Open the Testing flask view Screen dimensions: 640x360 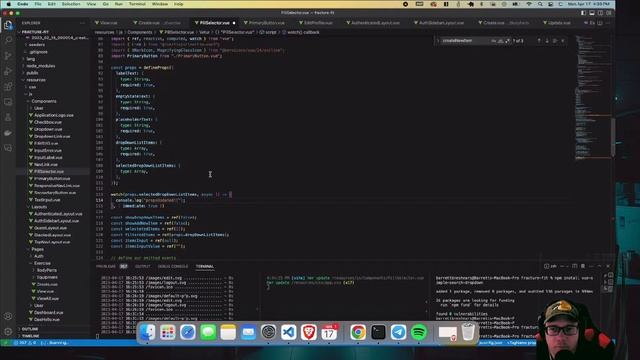(x=8, y=117)
